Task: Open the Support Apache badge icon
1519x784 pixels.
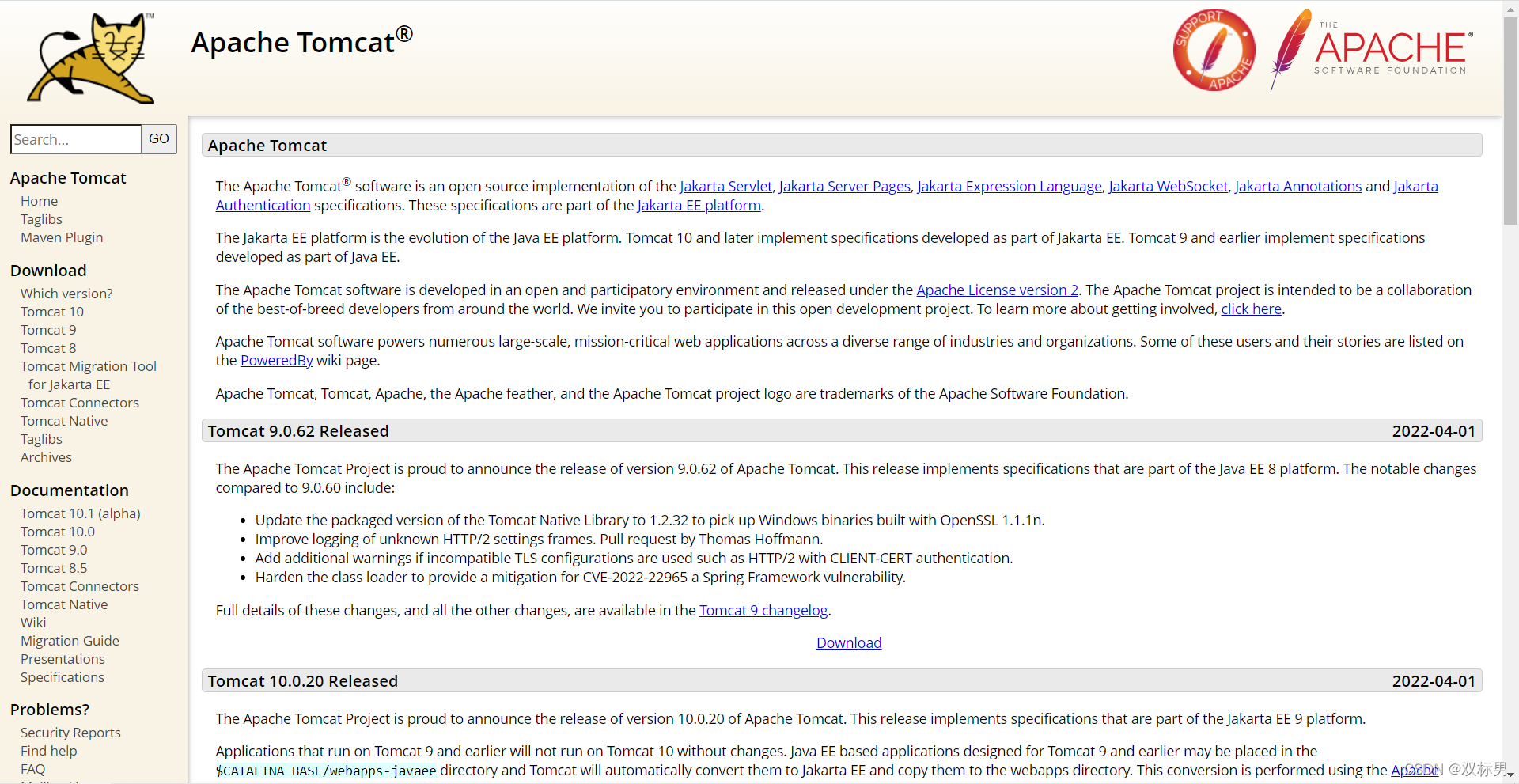Action: click(x=1214, y=50)
